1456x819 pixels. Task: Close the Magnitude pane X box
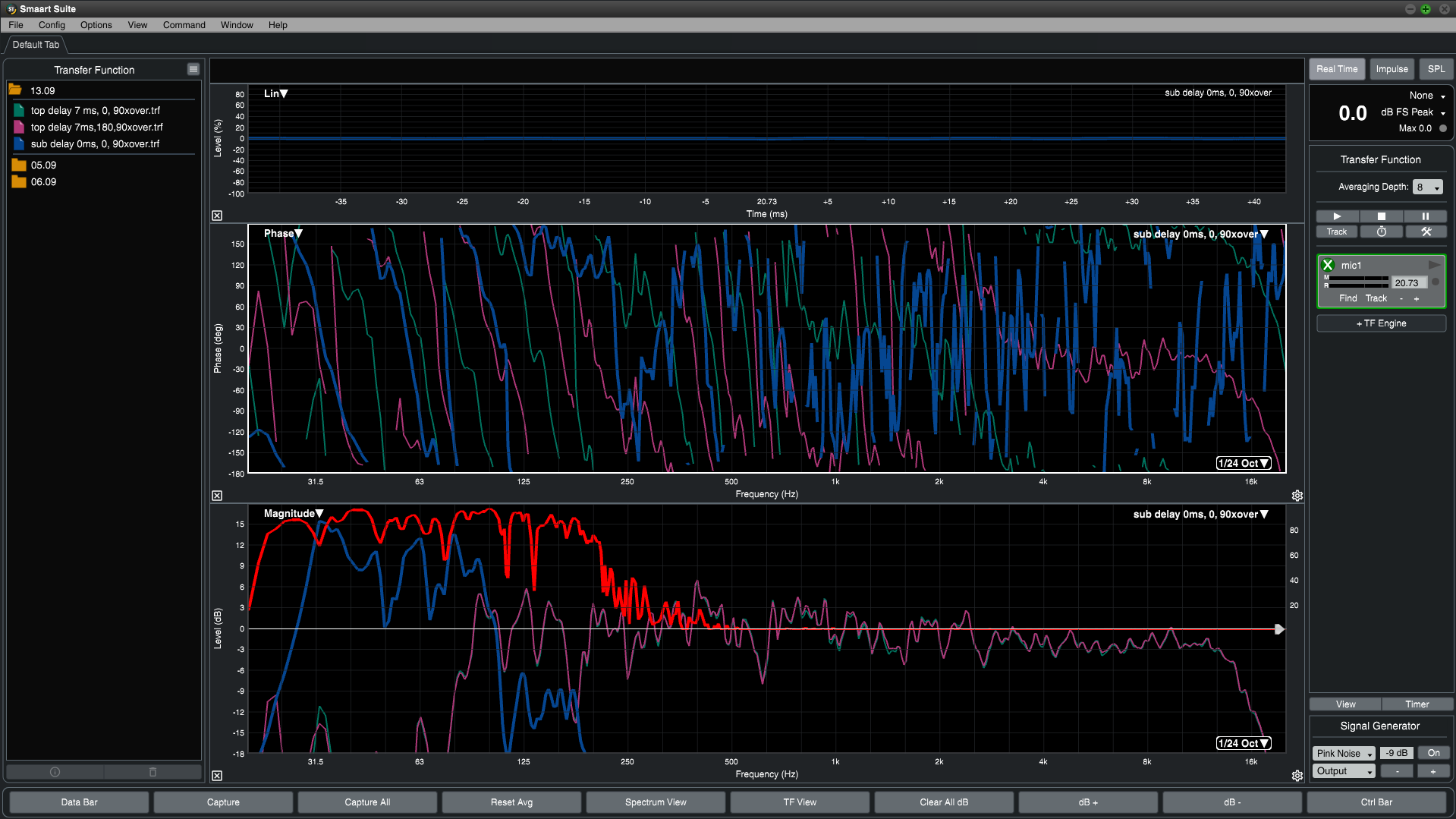(x=217, y=776)
